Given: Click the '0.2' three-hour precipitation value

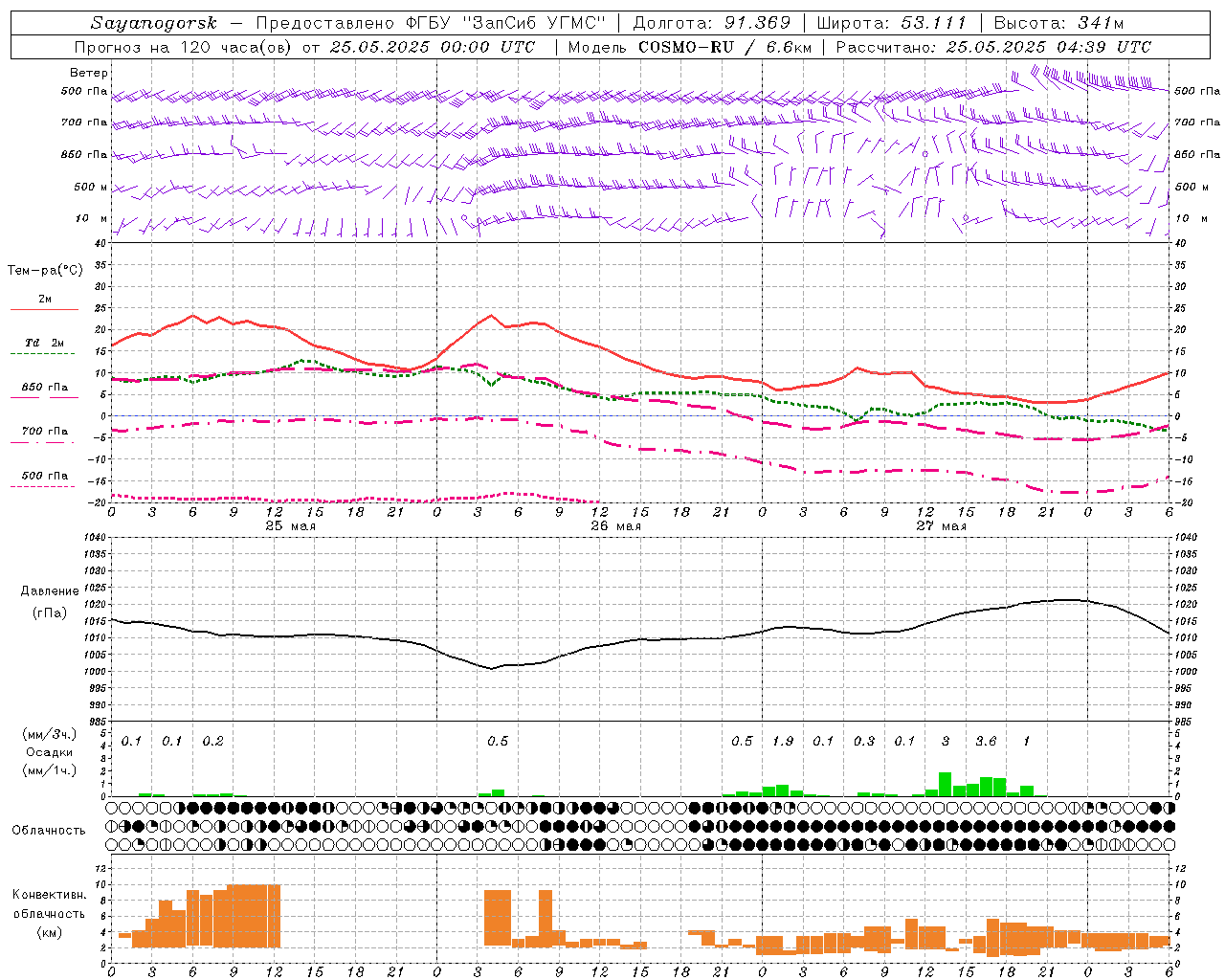Looking at the screenshot, I should 212,742.
